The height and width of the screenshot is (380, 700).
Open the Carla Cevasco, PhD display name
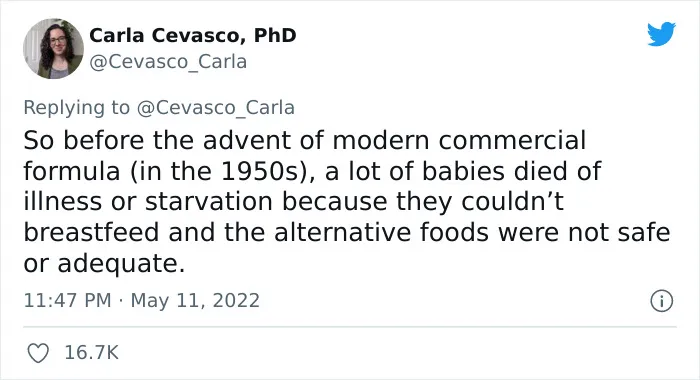click(x=192, y=35)
